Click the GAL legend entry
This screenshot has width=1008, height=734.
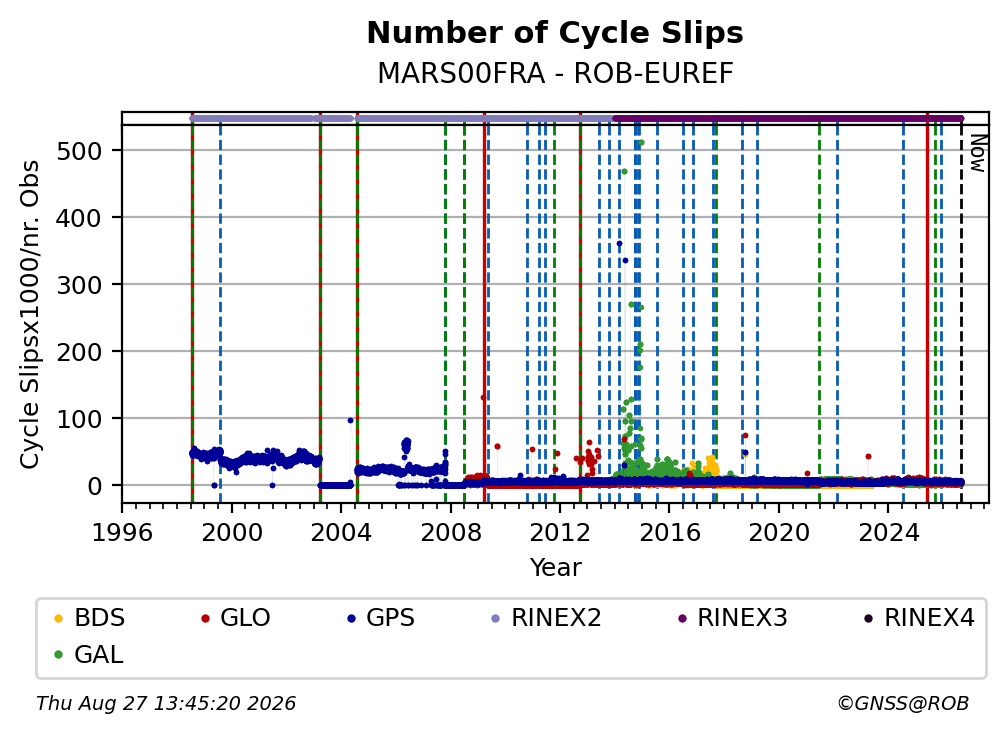pyautogui.click(x=88, y=655)
